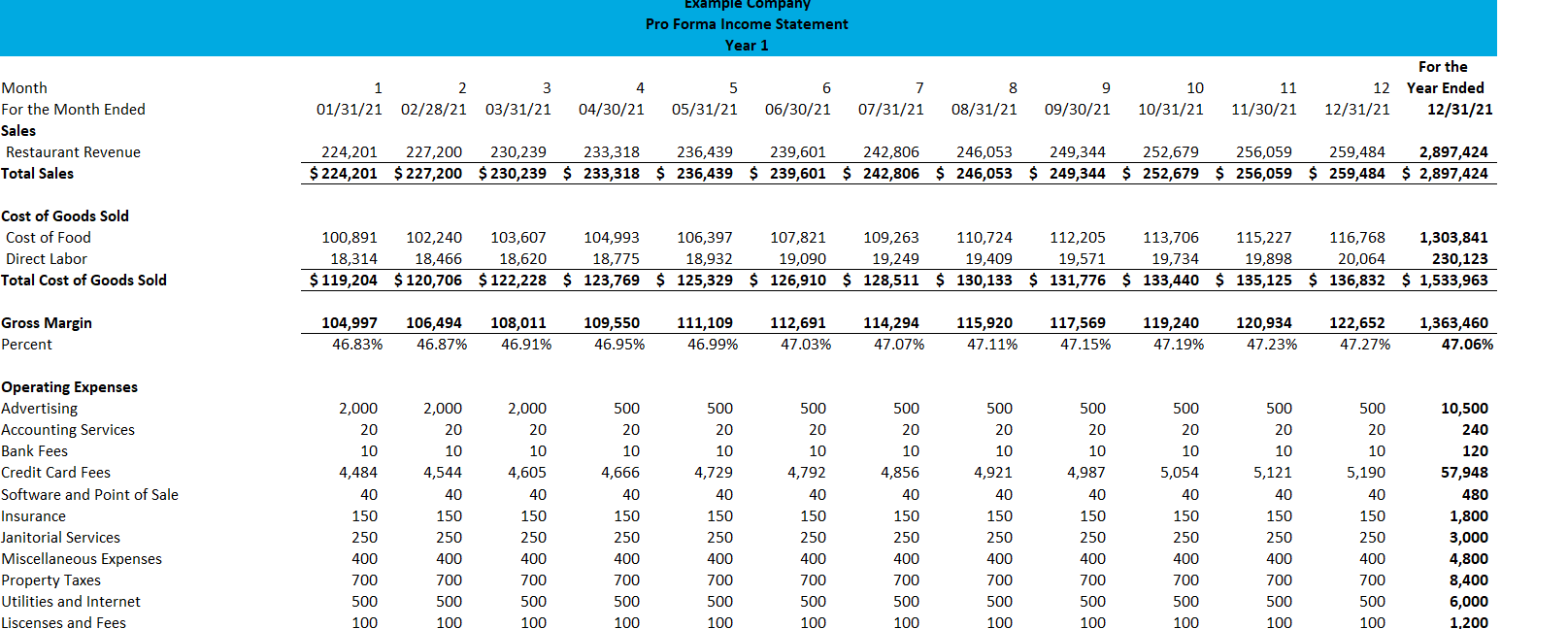Viewport: 1568px width, 629px height.
Task: Select the 'Software and Point of Sale' label
Action: coord(89,495)
